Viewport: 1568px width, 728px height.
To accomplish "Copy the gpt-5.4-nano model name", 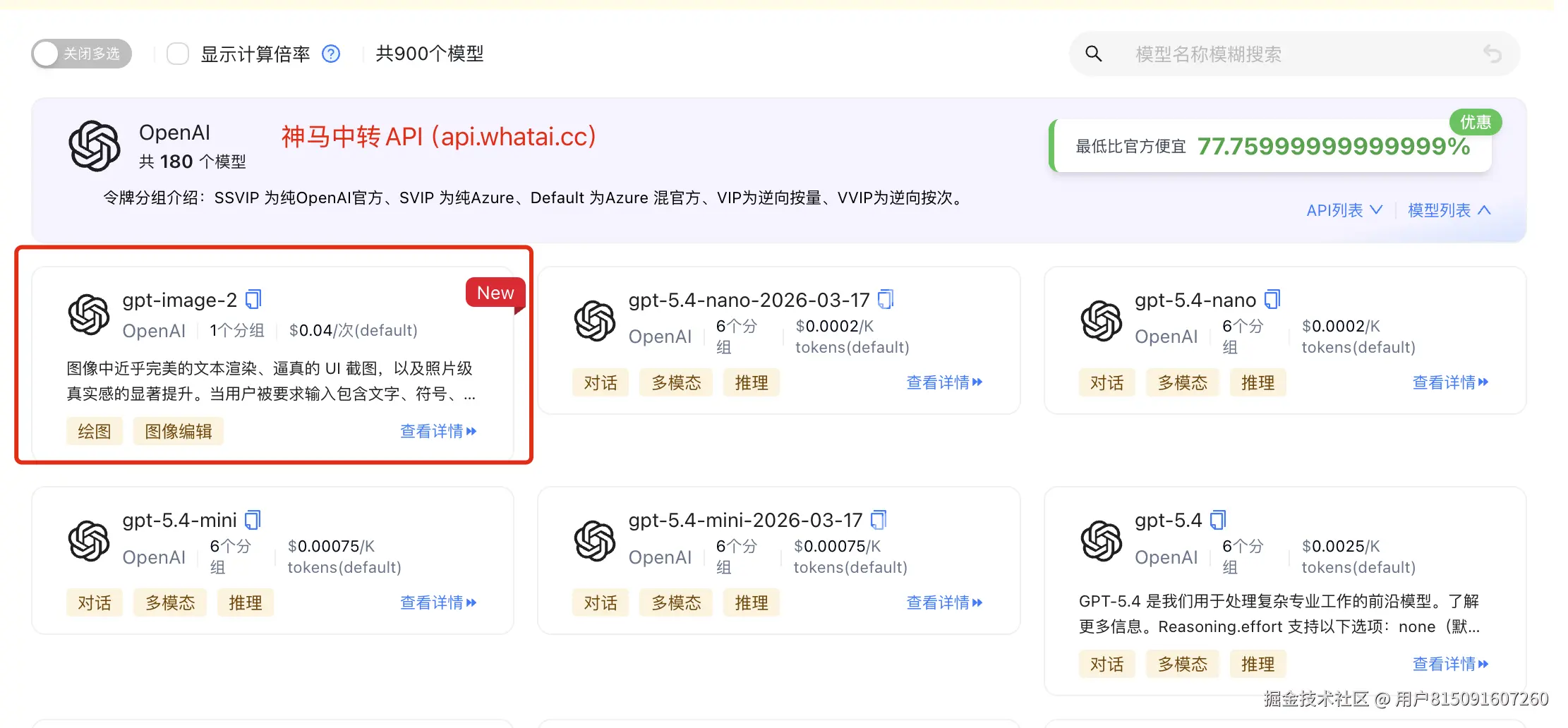I will [x=1272, y=300].
